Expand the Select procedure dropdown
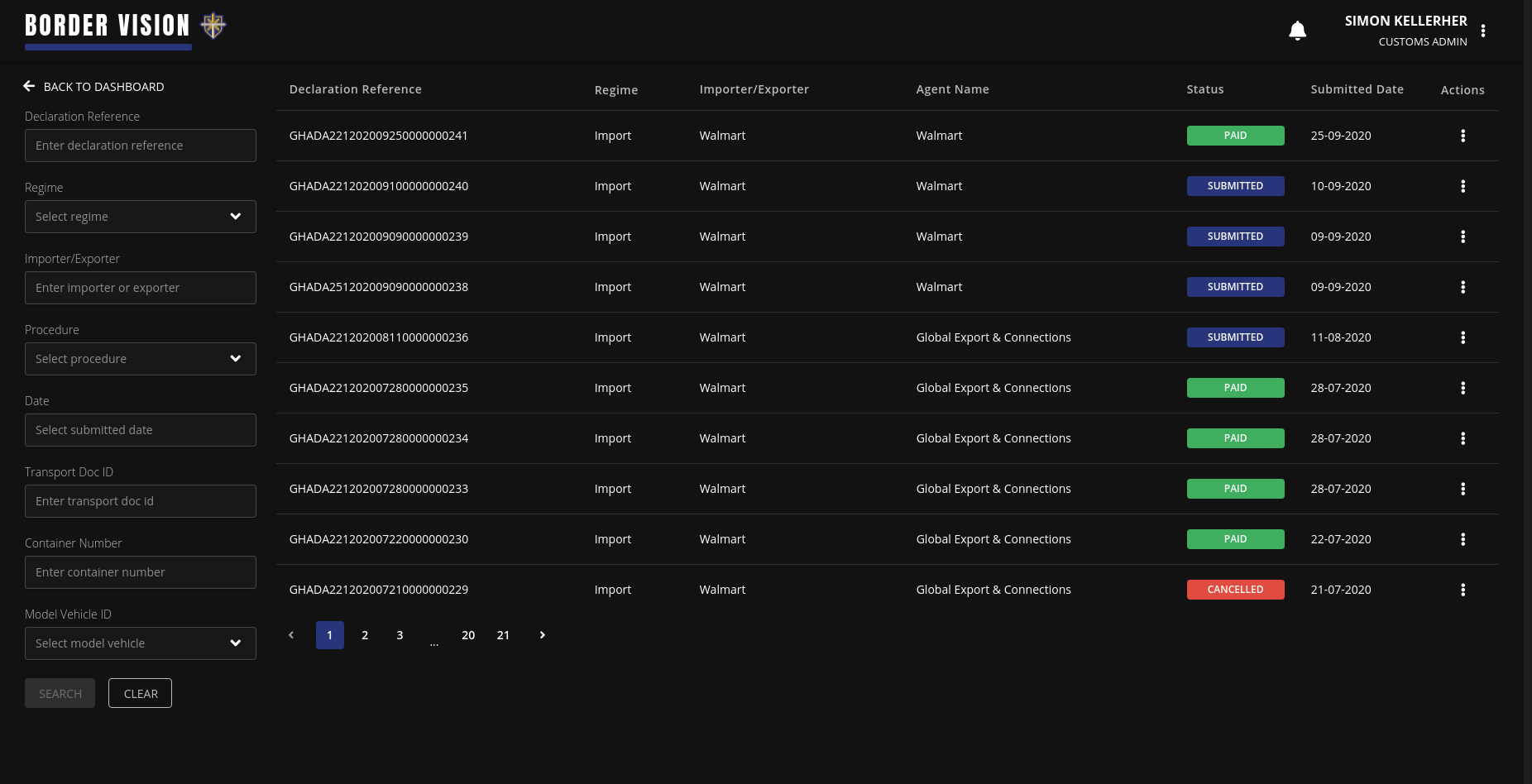This screenshot has width=1532, height=784. coord(141,359)
